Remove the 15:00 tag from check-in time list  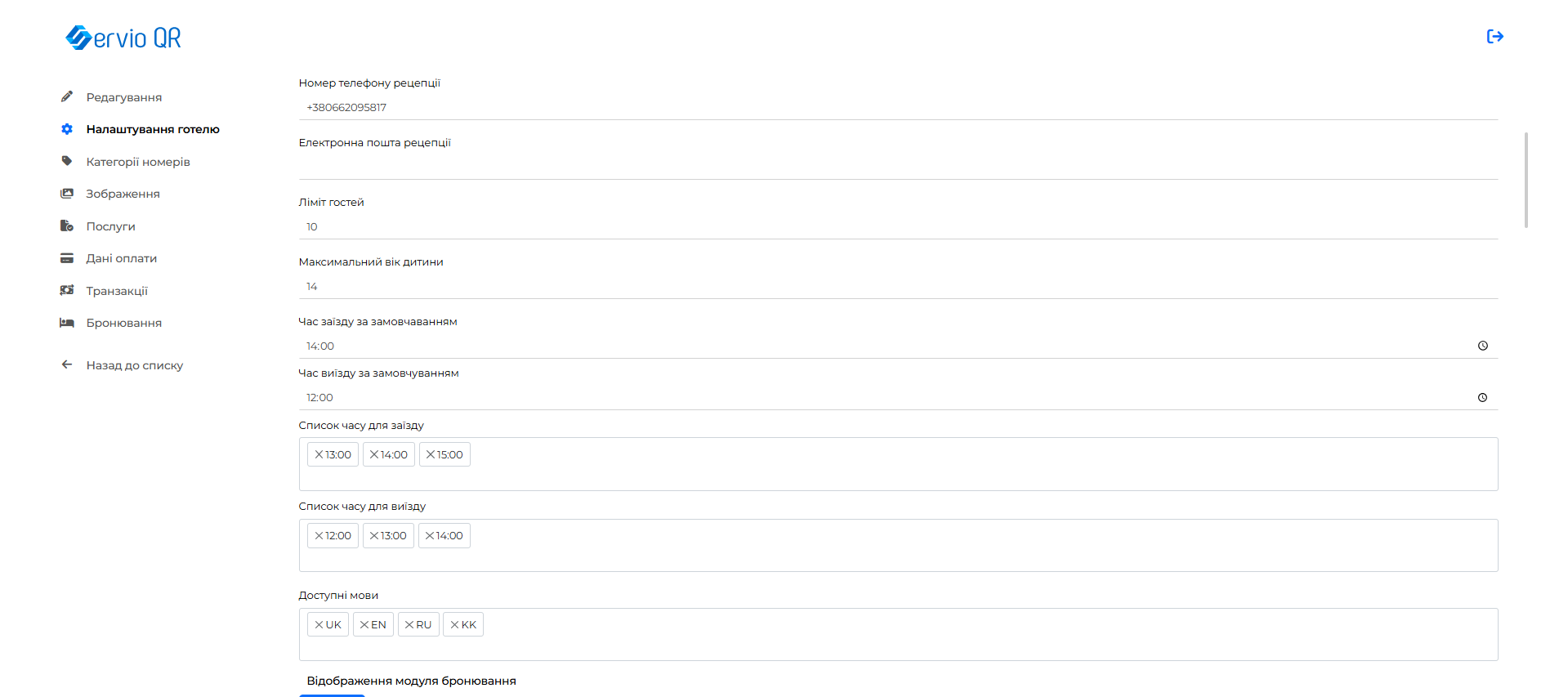point(431,455)
